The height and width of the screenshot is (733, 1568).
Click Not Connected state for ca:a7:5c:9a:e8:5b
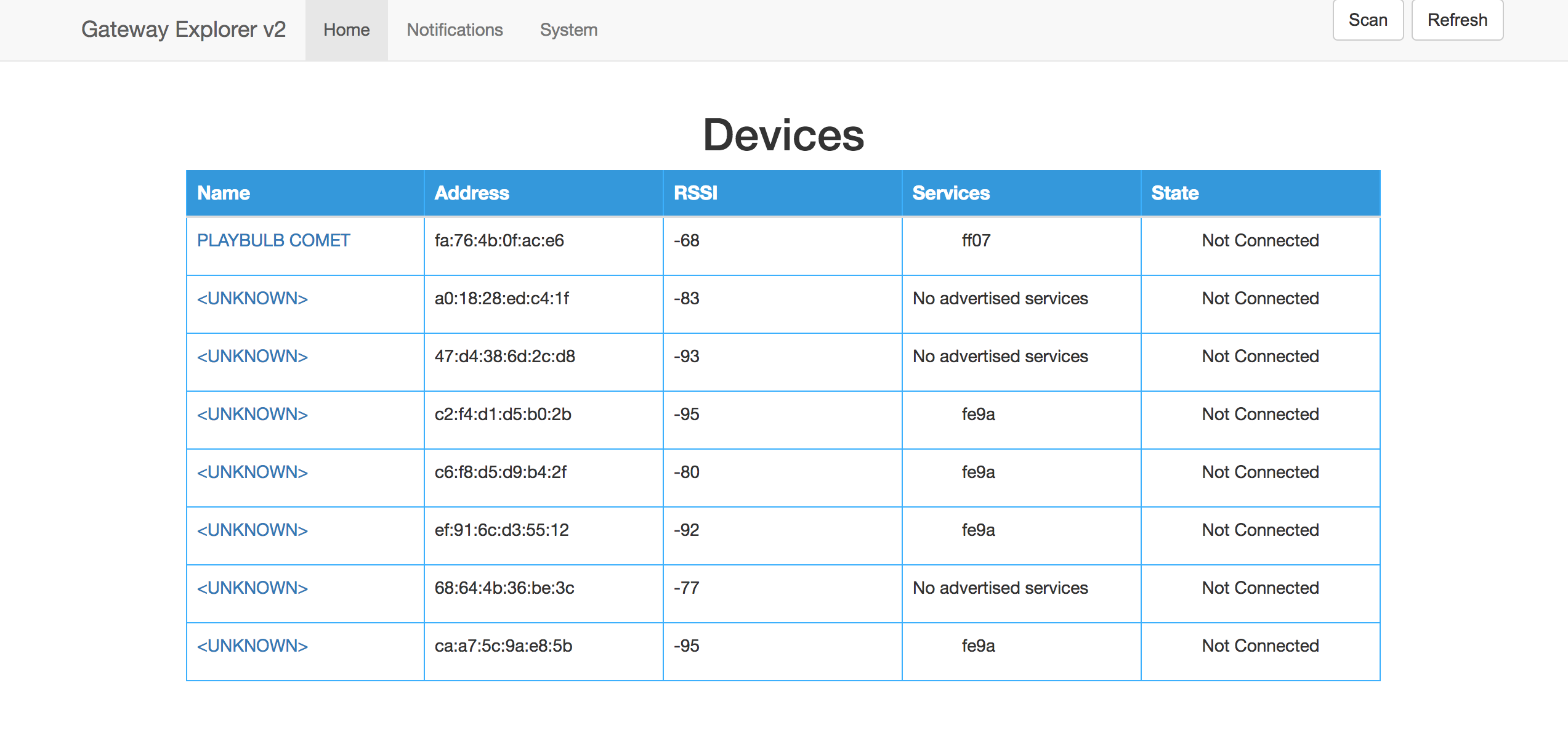click(1261, 646)
